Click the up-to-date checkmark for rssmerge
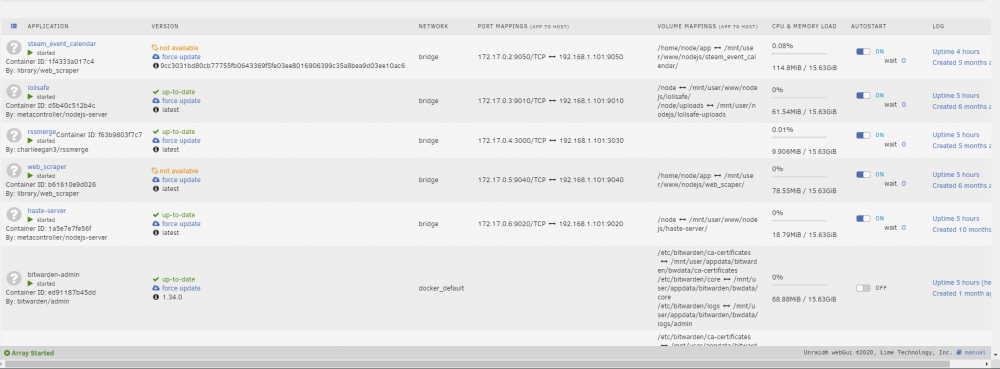This screenshot has width=1000, height=369. click(x=156, y=131)
